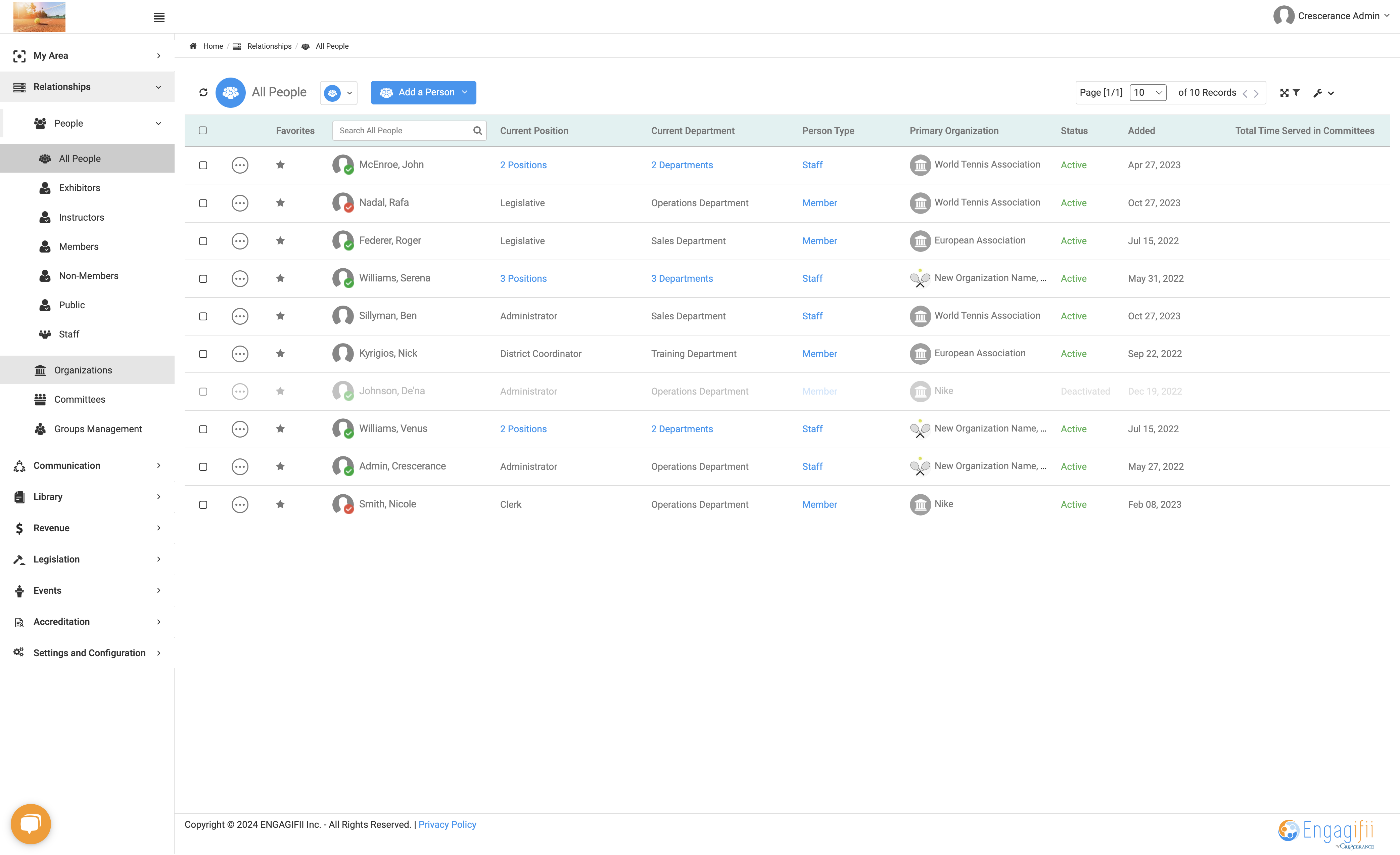Click the Home breadcrumb icon
Image resolution: width=1400 pixels, height=855 pixels.
(x=193, y=46)
